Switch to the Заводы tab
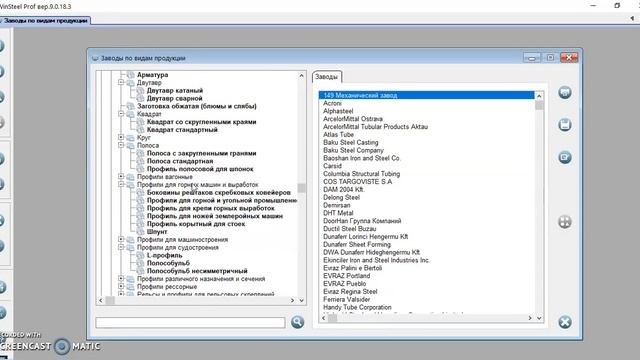The width and height of the screenshot is (640, 360). [327, 77]
